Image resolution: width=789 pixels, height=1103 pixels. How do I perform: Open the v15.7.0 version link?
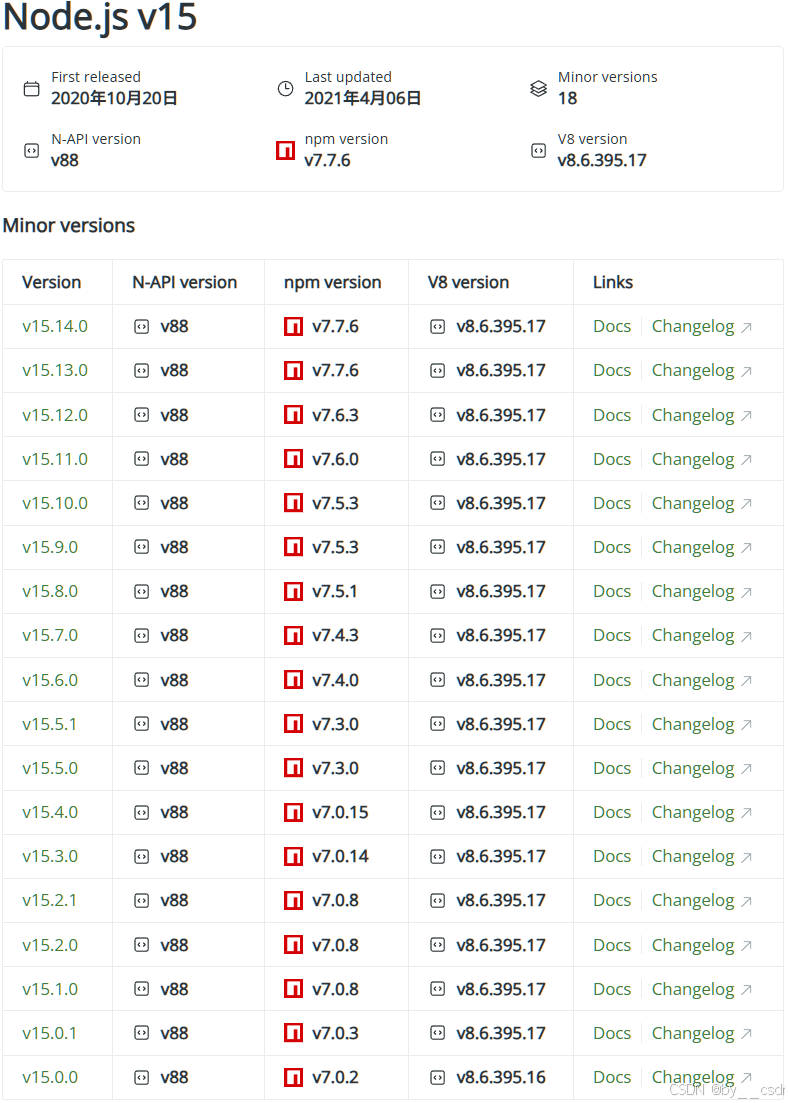(50, 635)
